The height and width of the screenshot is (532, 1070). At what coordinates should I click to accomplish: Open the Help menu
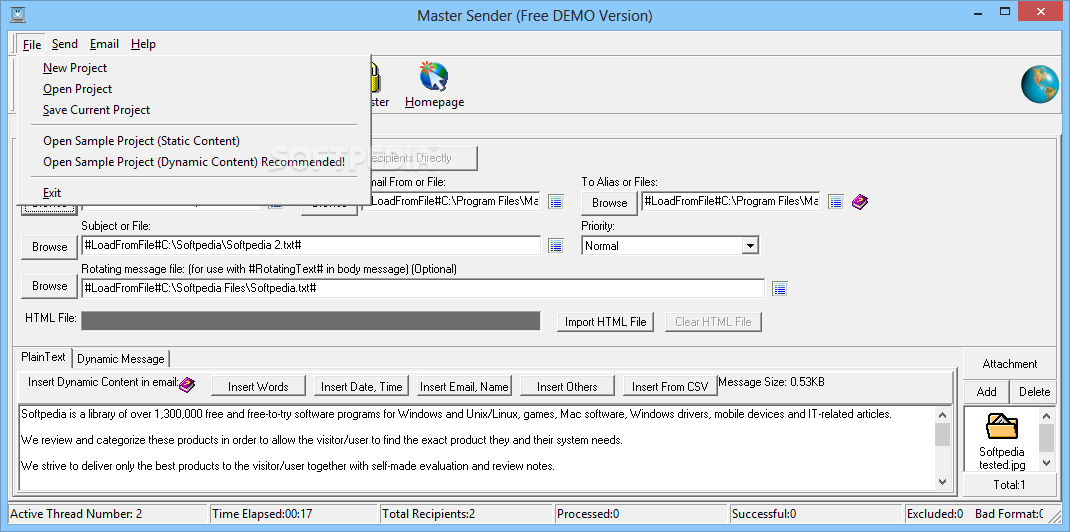click(143, 44)
